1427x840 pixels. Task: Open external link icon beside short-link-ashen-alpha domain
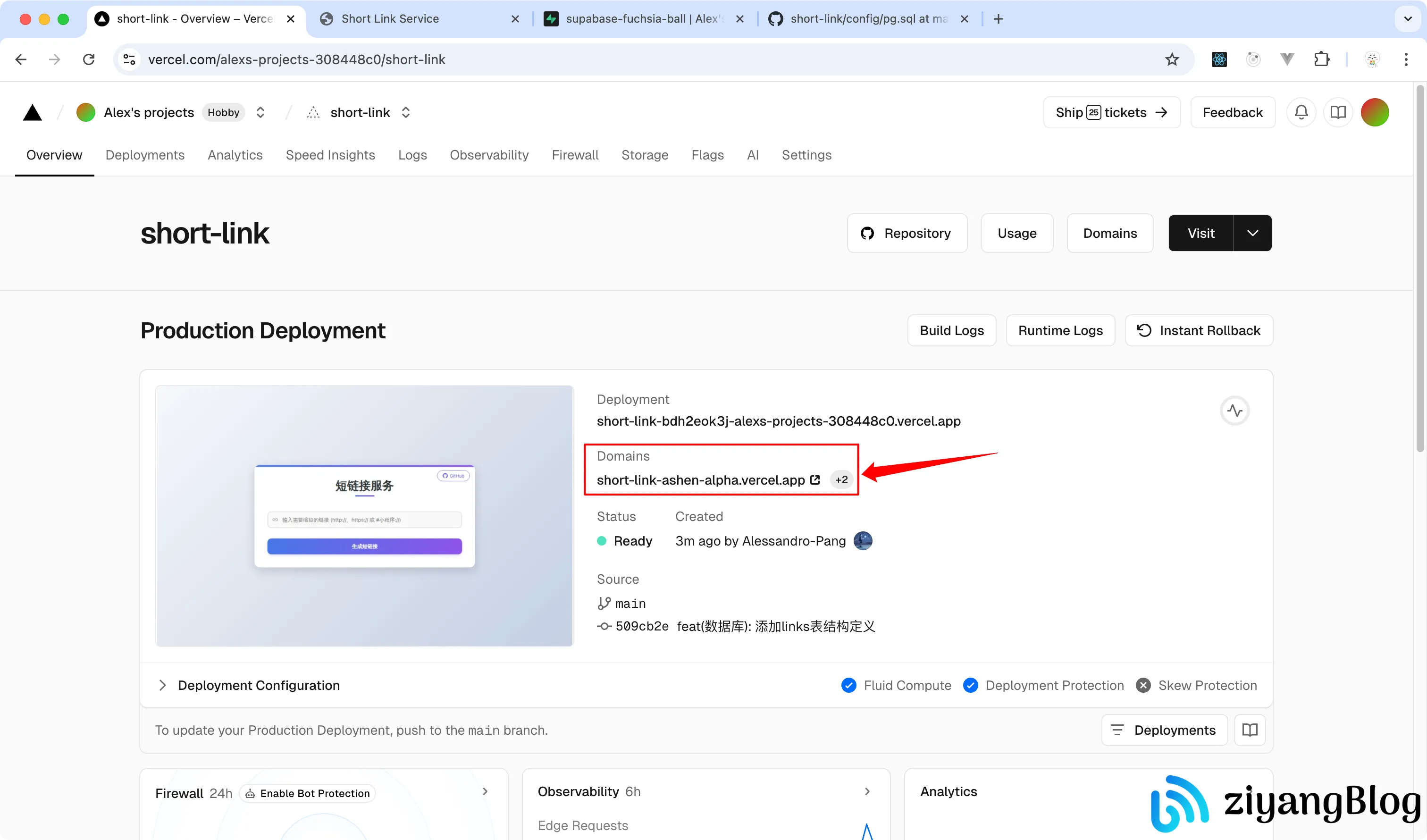click(x=815, y=480)
